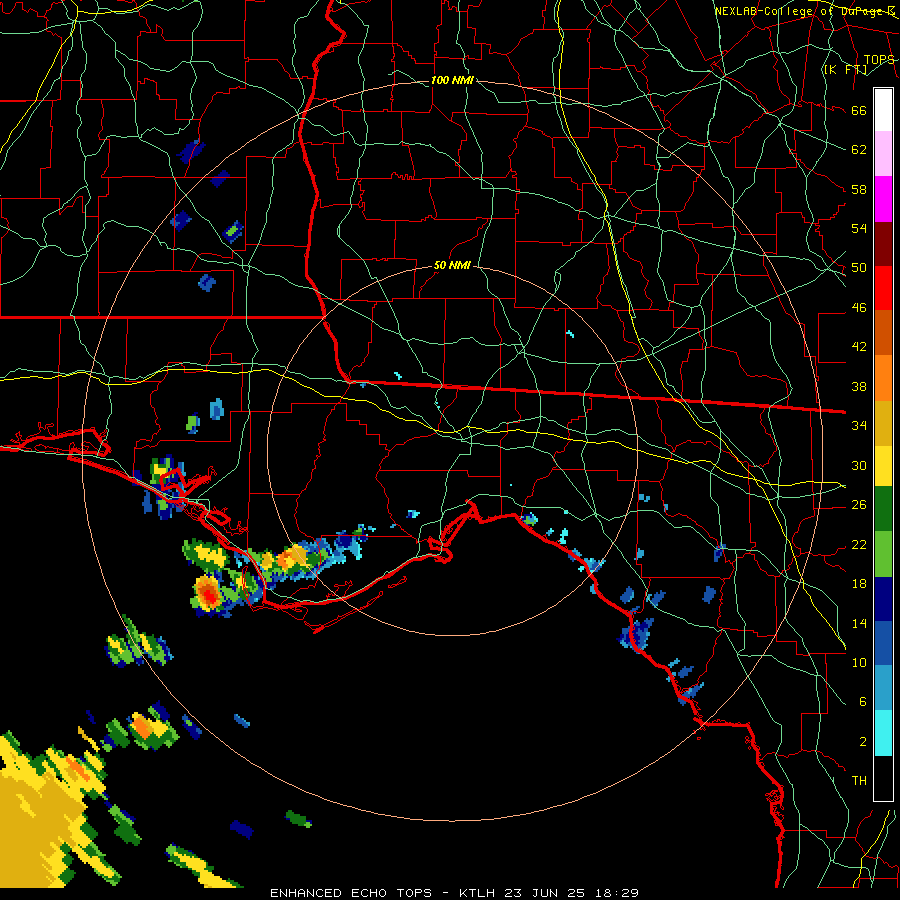Click the legend value '58'
The image size is (900, 900).
(859, 189)
